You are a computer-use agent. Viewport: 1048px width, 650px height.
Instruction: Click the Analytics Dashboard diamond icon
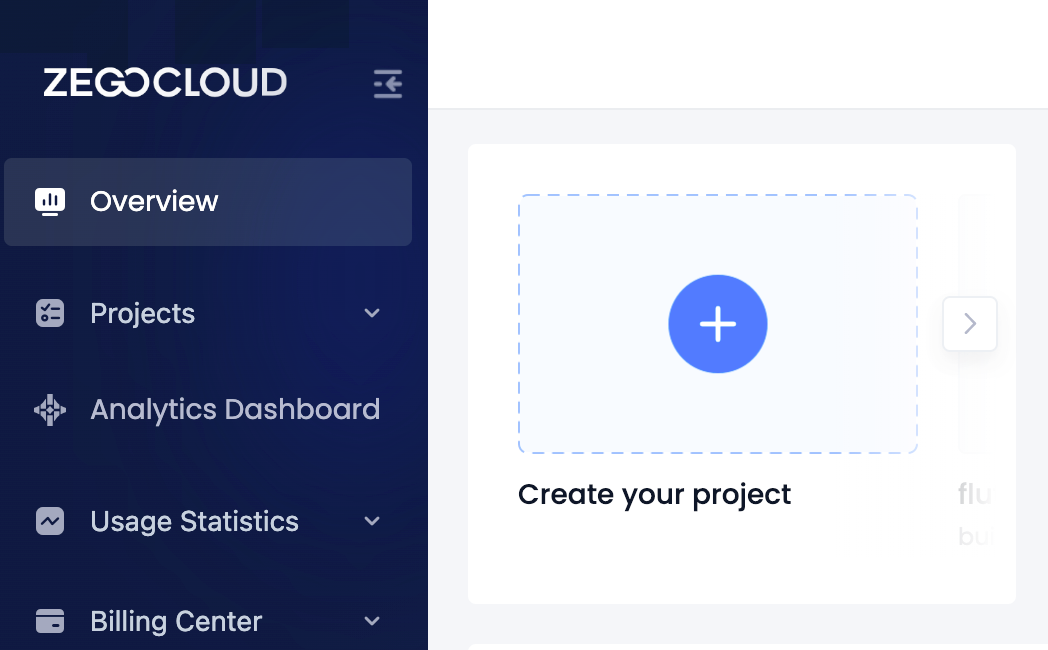(x=50, y=410)
